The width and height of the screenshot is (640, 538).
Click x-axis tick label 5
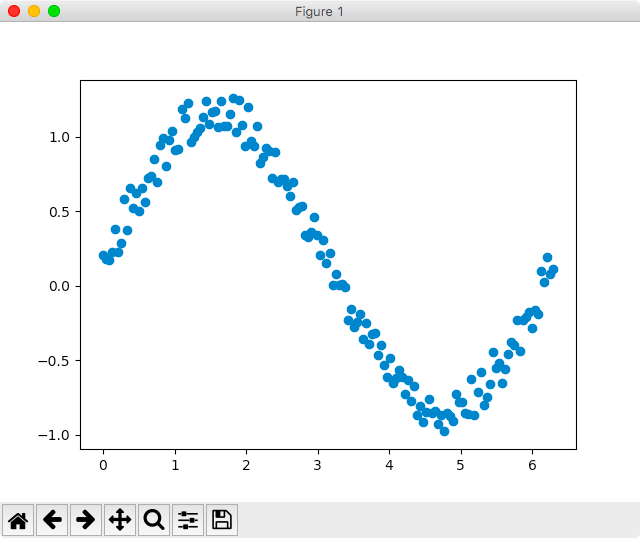click(x=460, y=465)
